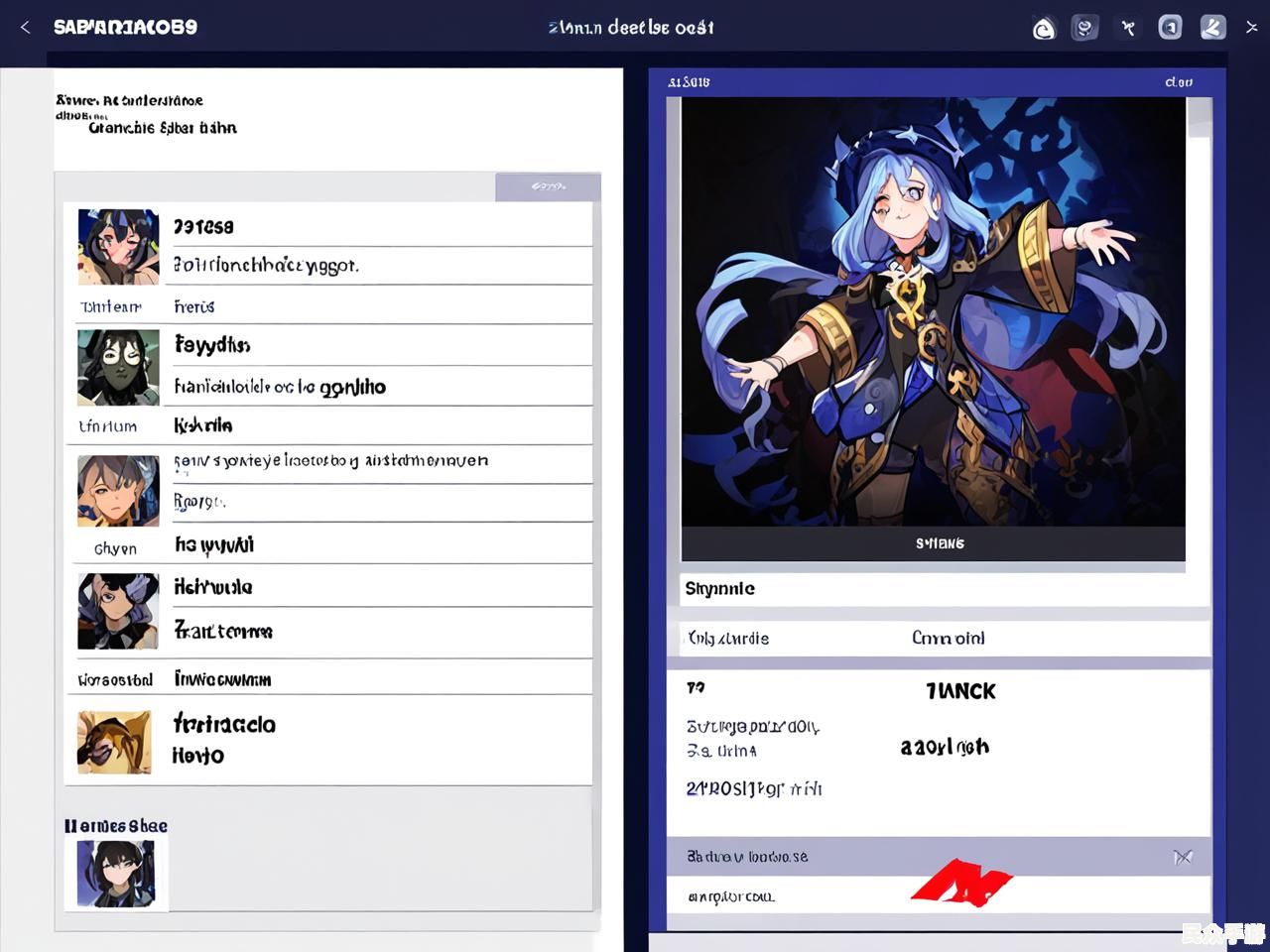The width and height of the screenshot is (1270, 952).
Task: Close the window with the top-right X
Action: point(1252,28)
